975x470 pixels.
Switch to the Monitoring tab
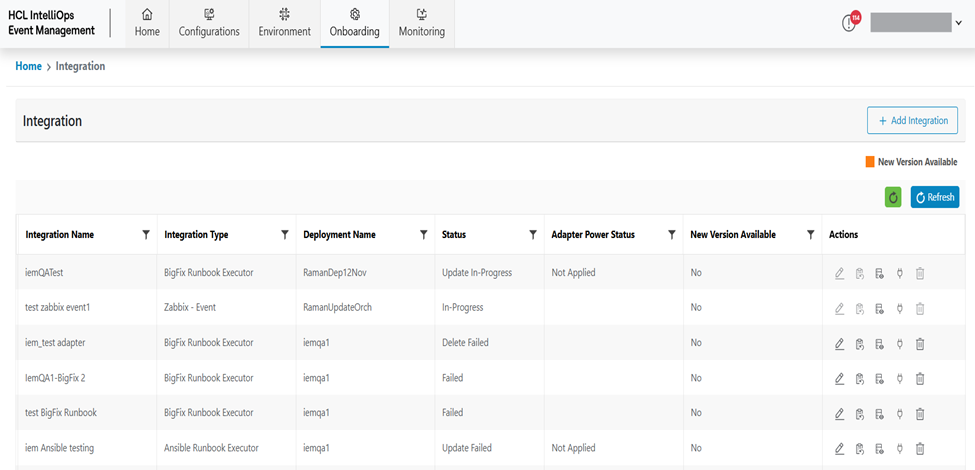pos(421,23)
